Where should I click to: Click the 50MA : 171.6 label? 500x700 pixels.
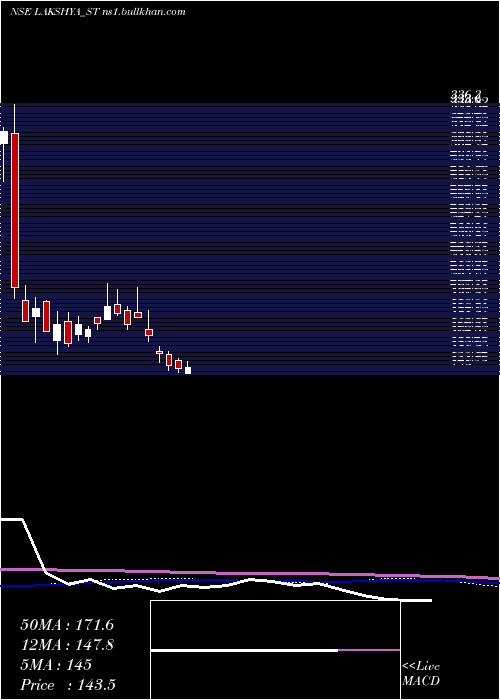coord(67,625)
